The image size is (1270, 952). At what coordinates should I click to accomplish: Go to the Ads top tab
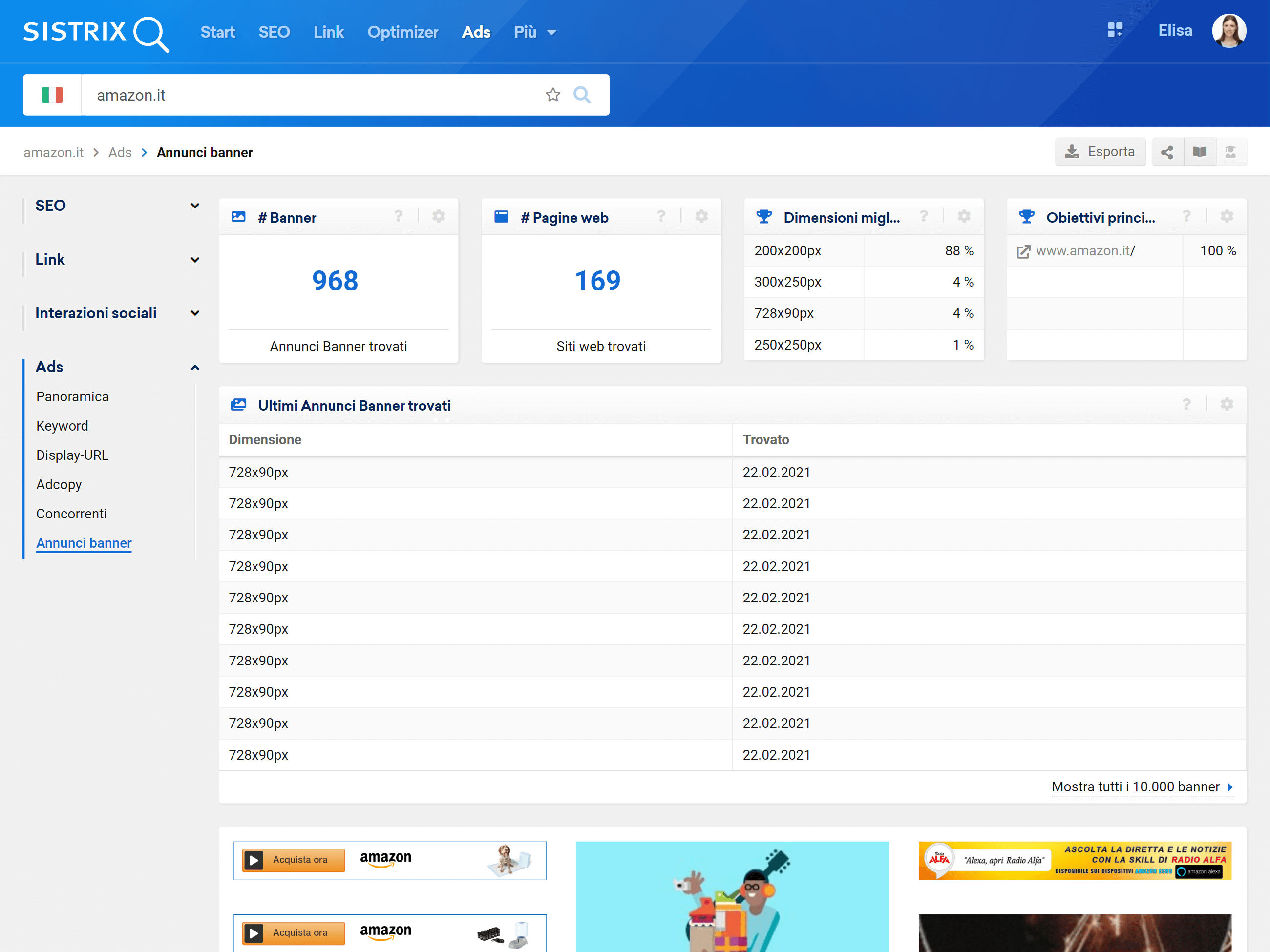click(476, 32)
